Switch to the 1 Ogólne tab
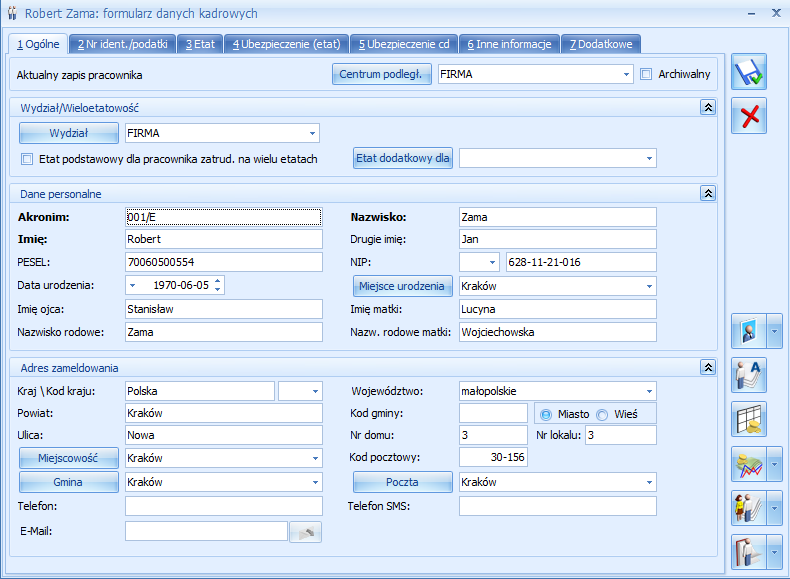This screenshot has width=790, height=579. pyautogui.click(x=38, y=44)
